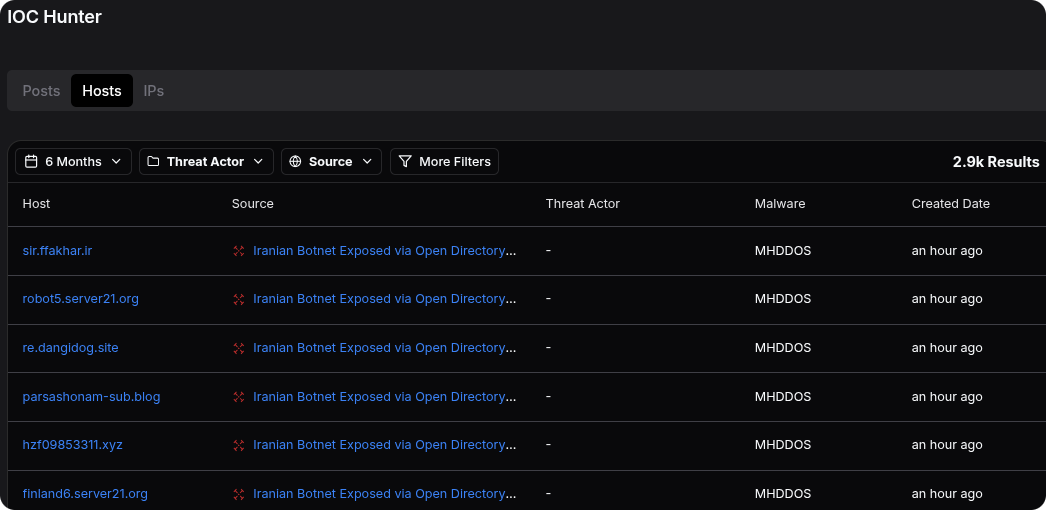This screenshot has width=1046, height=510.
Task: Click the funnel icon in More Filters
Action: point(404,161)
